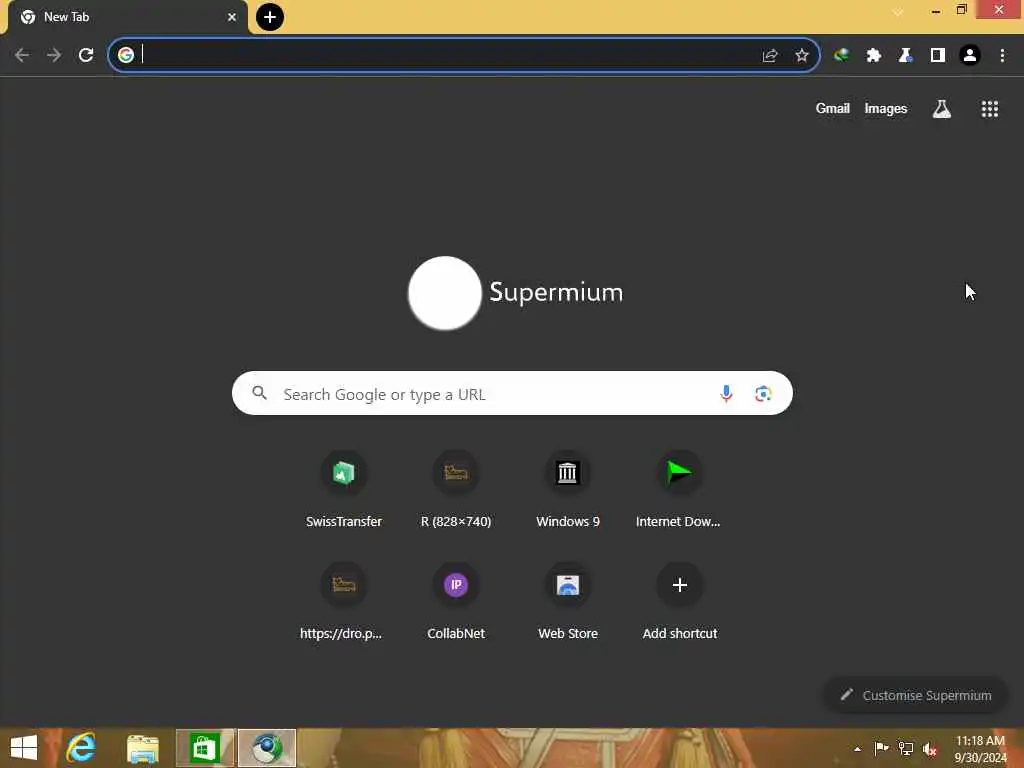Open the three-dot browser menu
Screen dimensions: 1024x768
coord(1002,56)
